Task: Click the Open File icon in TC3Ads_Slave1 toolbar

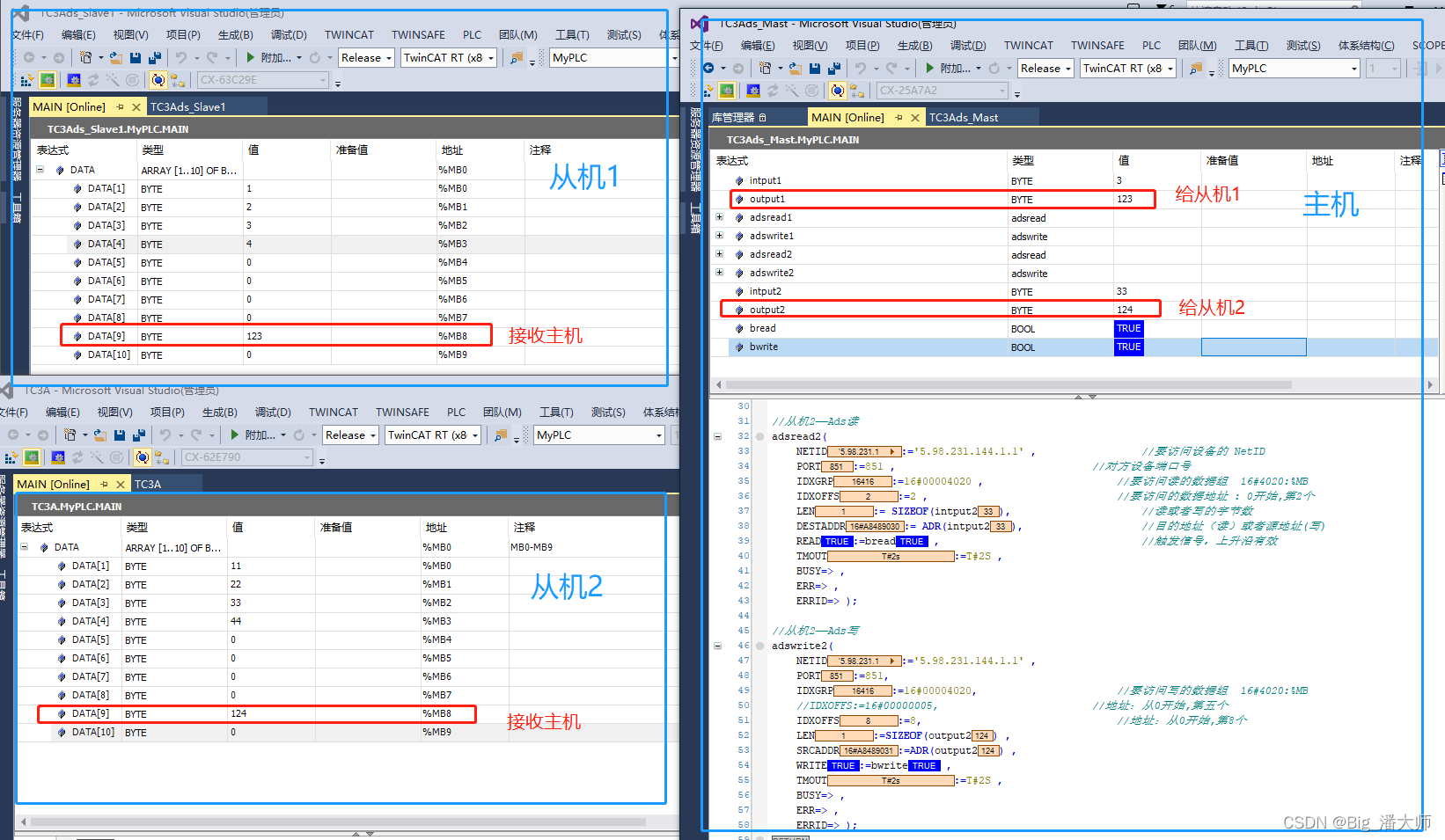Action: [x=116, y=58]
